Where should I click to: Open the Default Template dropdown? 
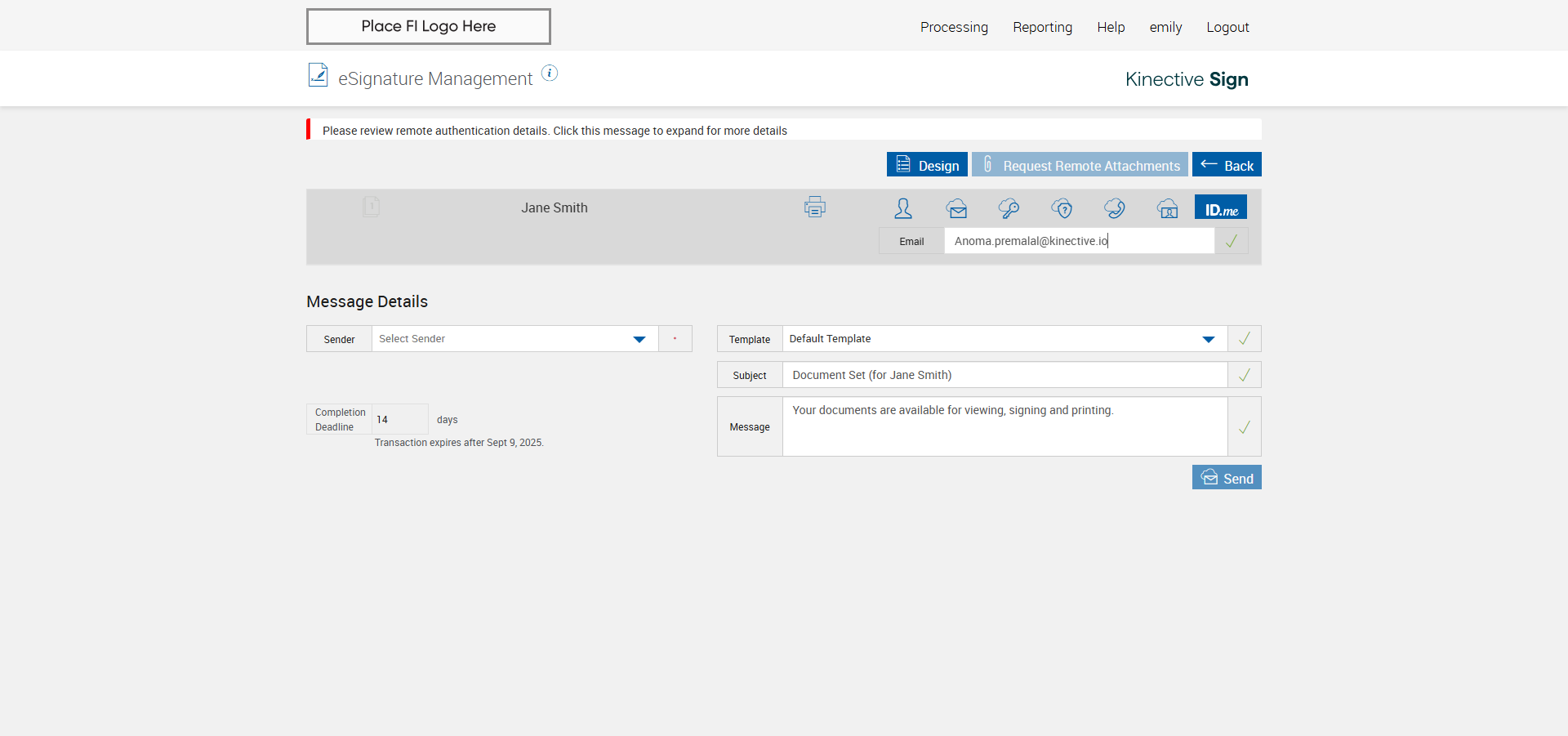(x=1208, y=339)
